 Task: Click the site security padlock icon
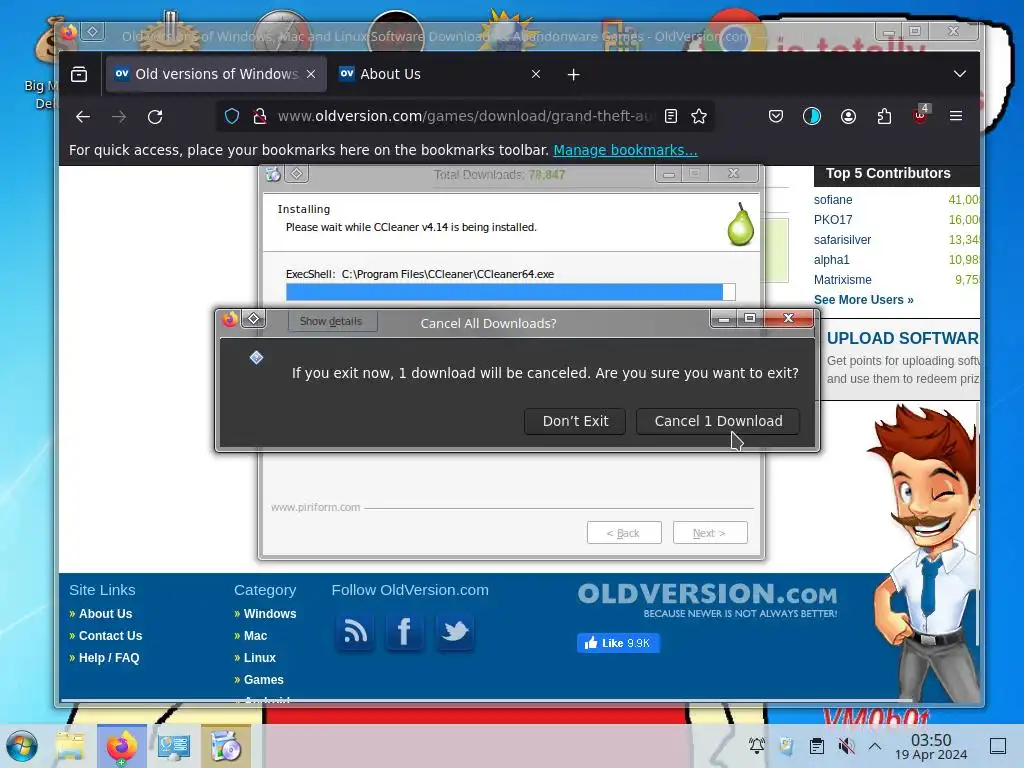click(x=260, y=116)
